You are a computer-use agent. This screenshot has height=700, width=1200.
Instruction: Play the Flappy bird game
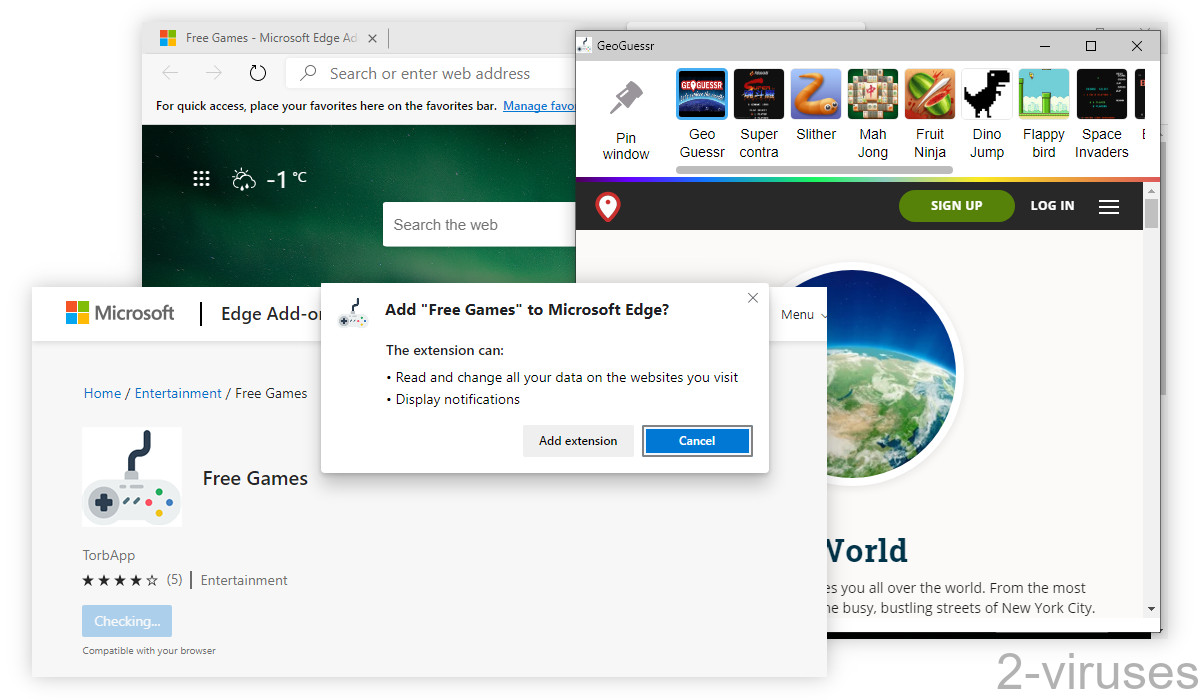1043,93
